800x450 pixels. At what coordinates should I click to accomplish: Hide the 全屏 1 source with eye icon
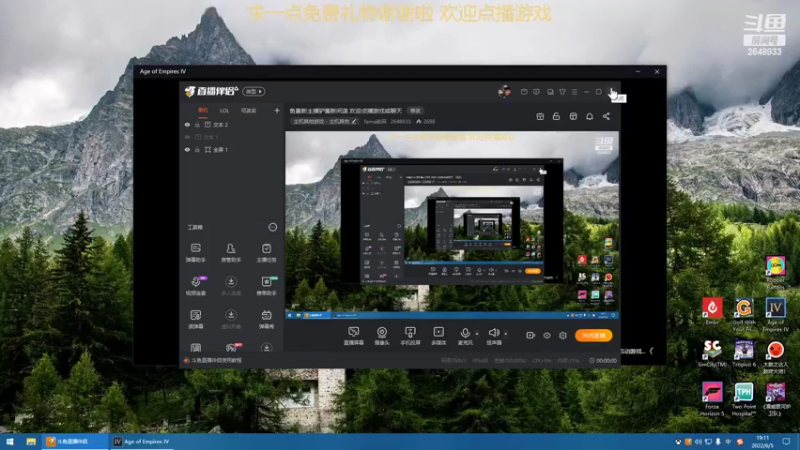[187, 150]
